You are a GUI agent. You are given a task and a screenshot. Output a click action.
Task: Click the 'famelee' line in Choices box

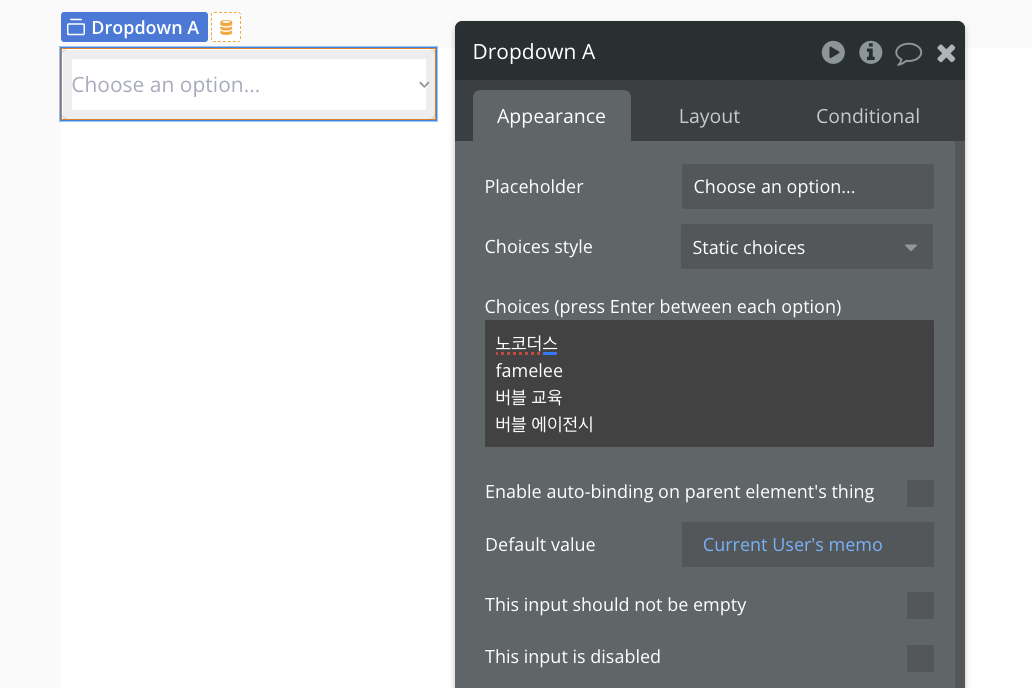[x=529, y=371]
